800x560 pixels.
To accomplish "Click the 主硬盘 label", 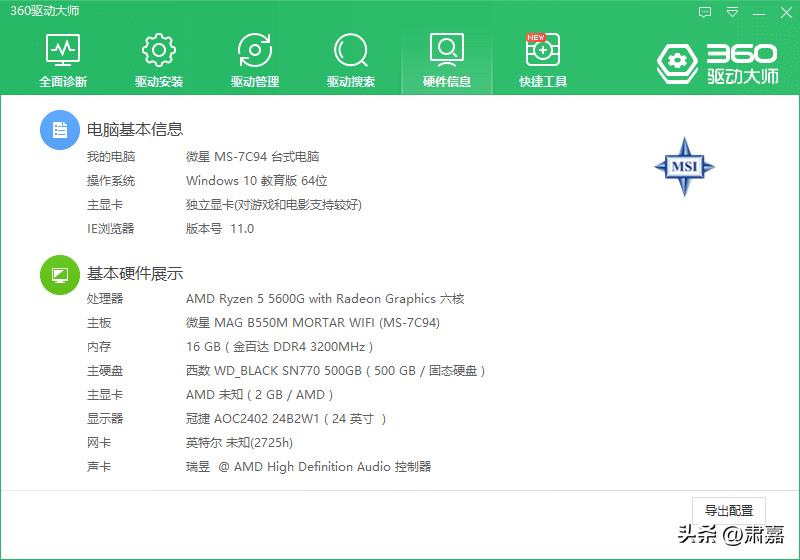I will [105, 371].
